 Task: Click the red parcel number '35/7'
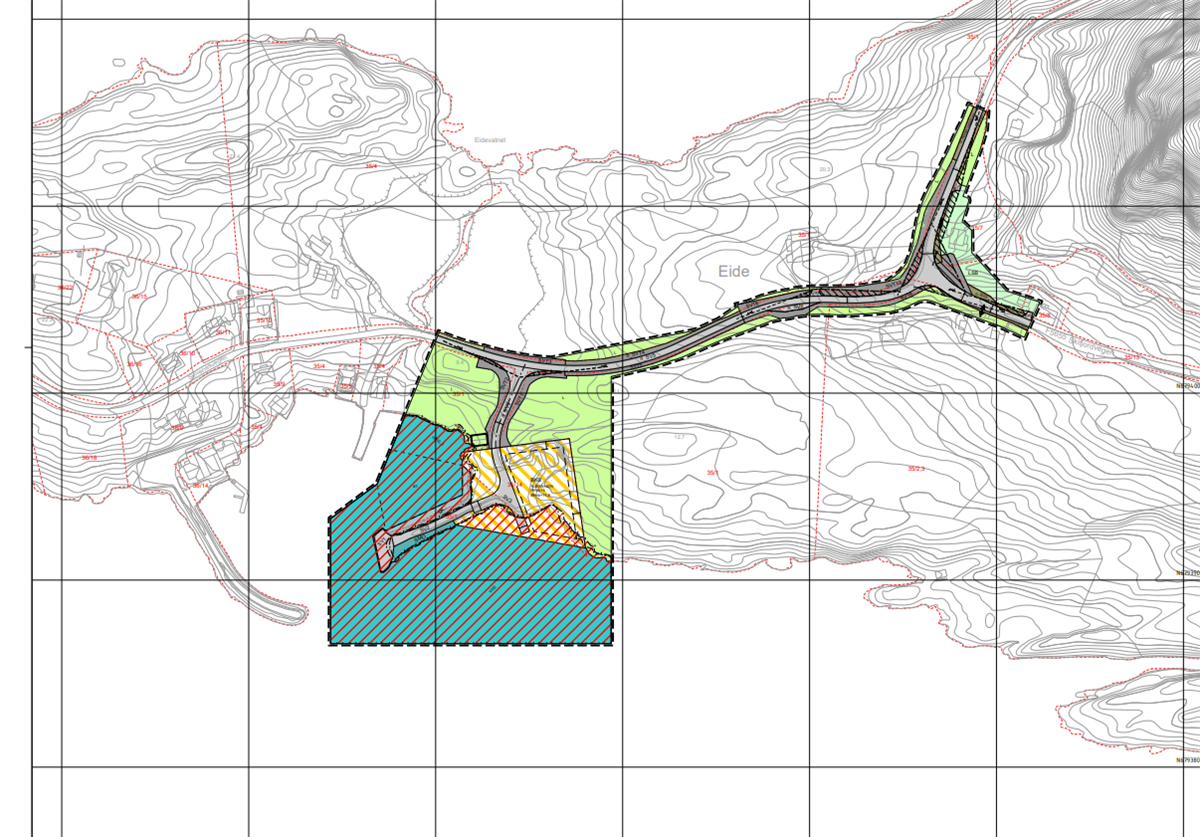pyautogui.click(x=977, y=228)
